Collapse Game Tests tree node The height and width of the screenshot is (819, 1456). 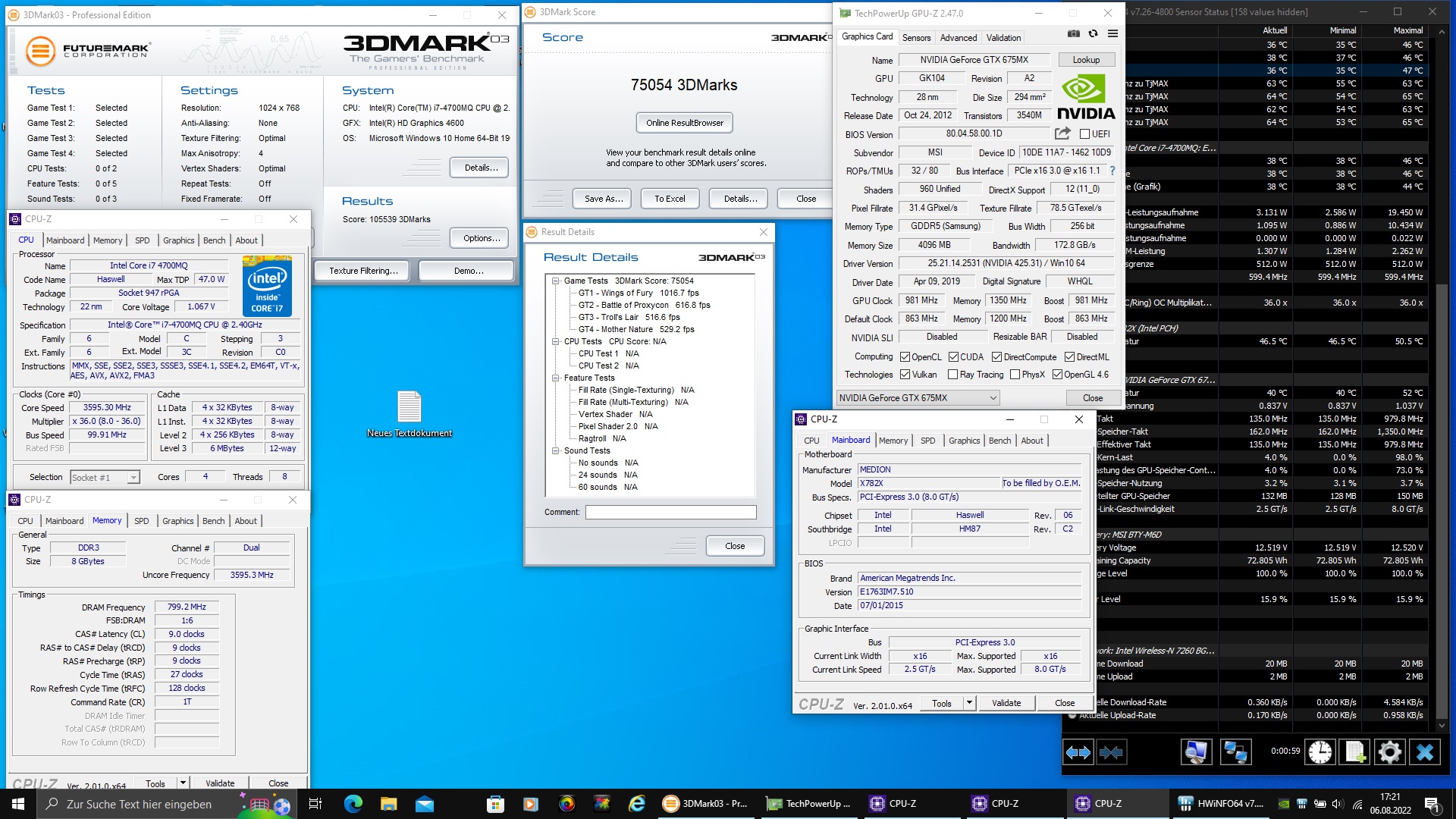point(555,281)
